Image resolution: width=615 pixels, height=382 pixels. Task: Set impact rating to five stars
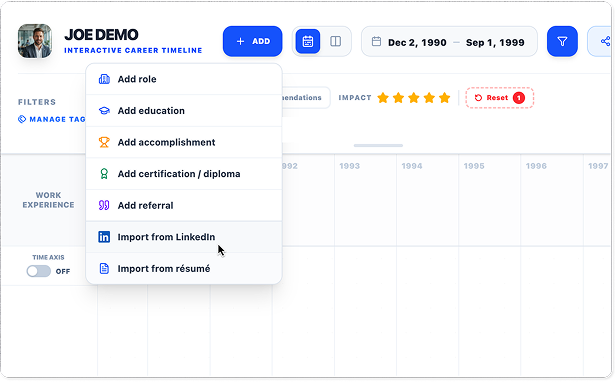(444, 98)
